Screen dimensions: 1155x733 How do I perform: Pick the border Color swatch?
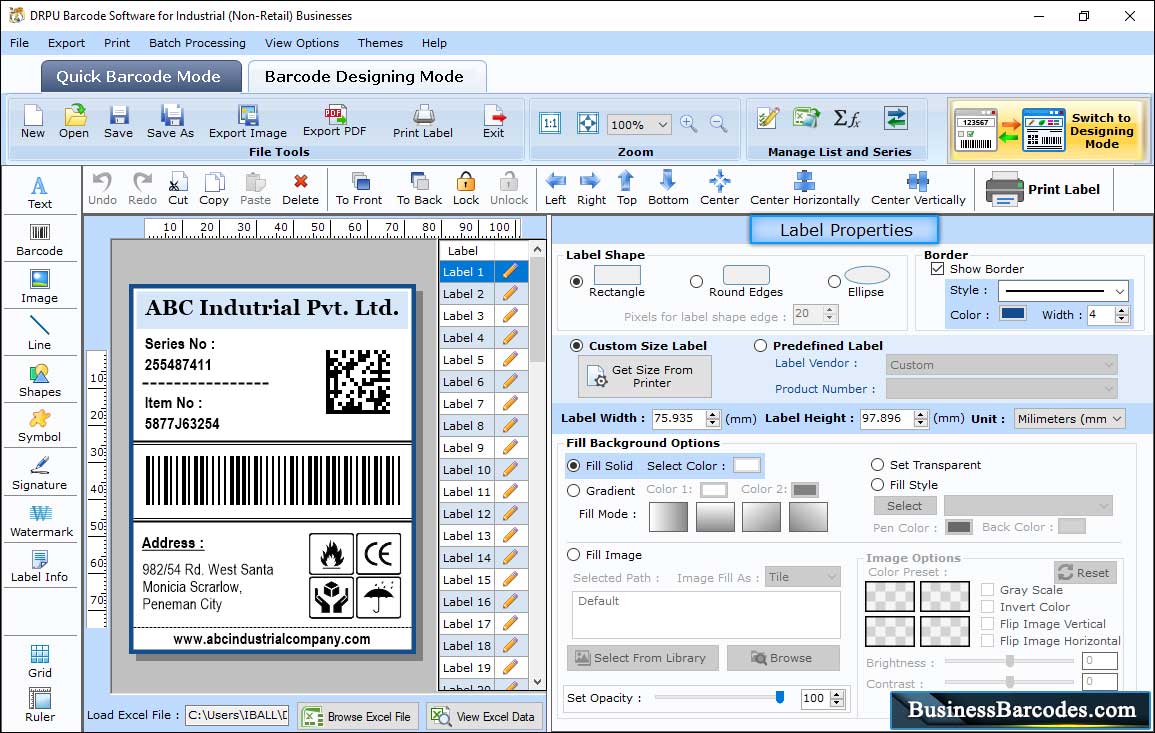1013,313
